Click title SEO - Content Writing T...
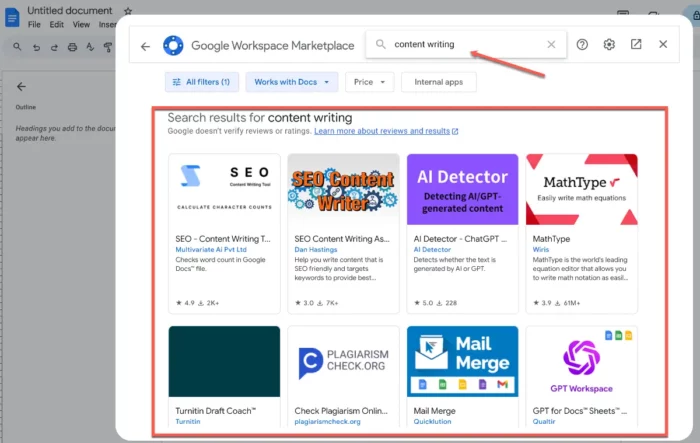This screenshot has width=700, height=443. click(223, 239)
